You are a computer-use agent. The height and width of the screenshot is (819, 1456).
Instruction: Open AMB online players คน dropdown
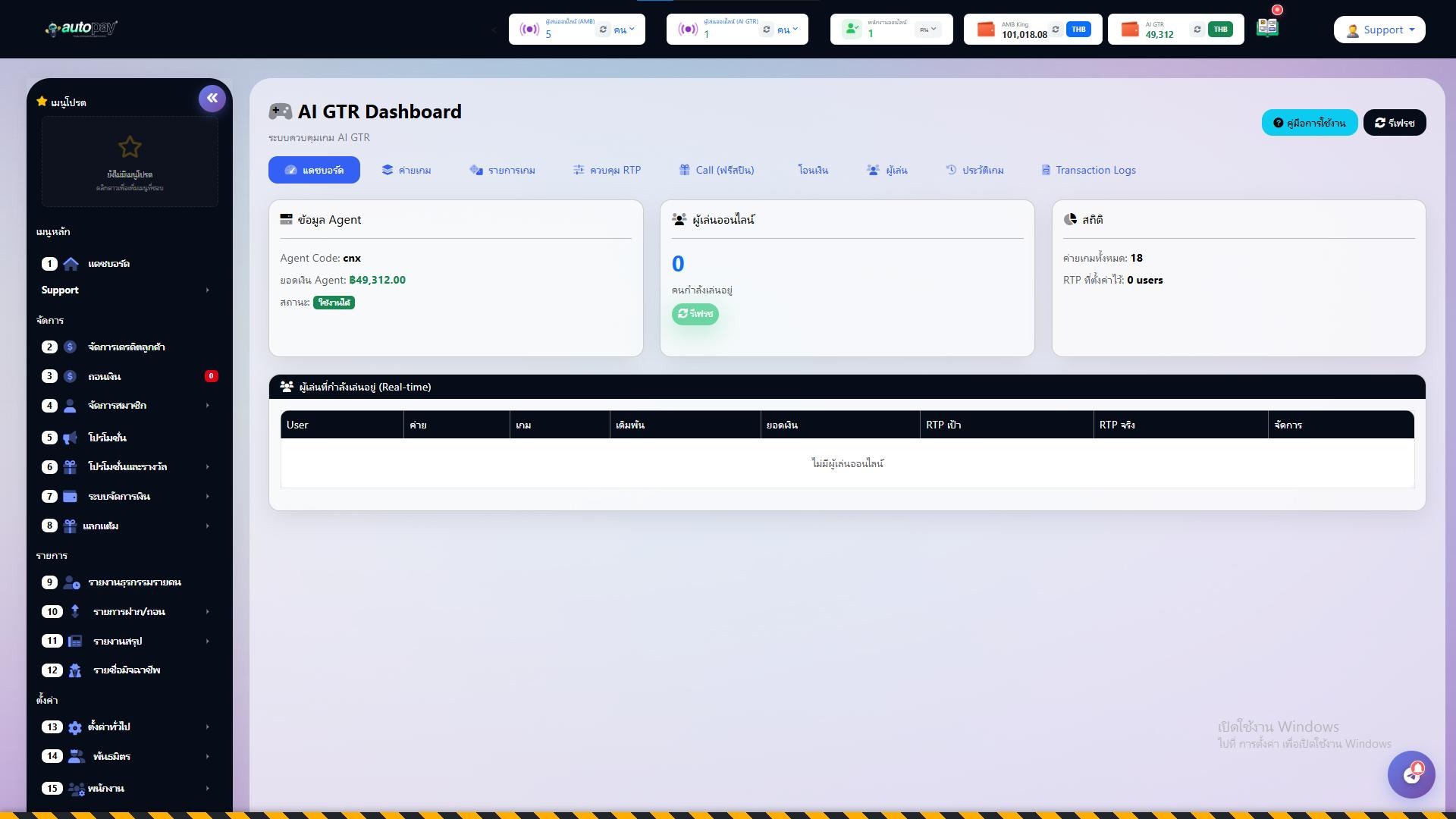[624, 30]
